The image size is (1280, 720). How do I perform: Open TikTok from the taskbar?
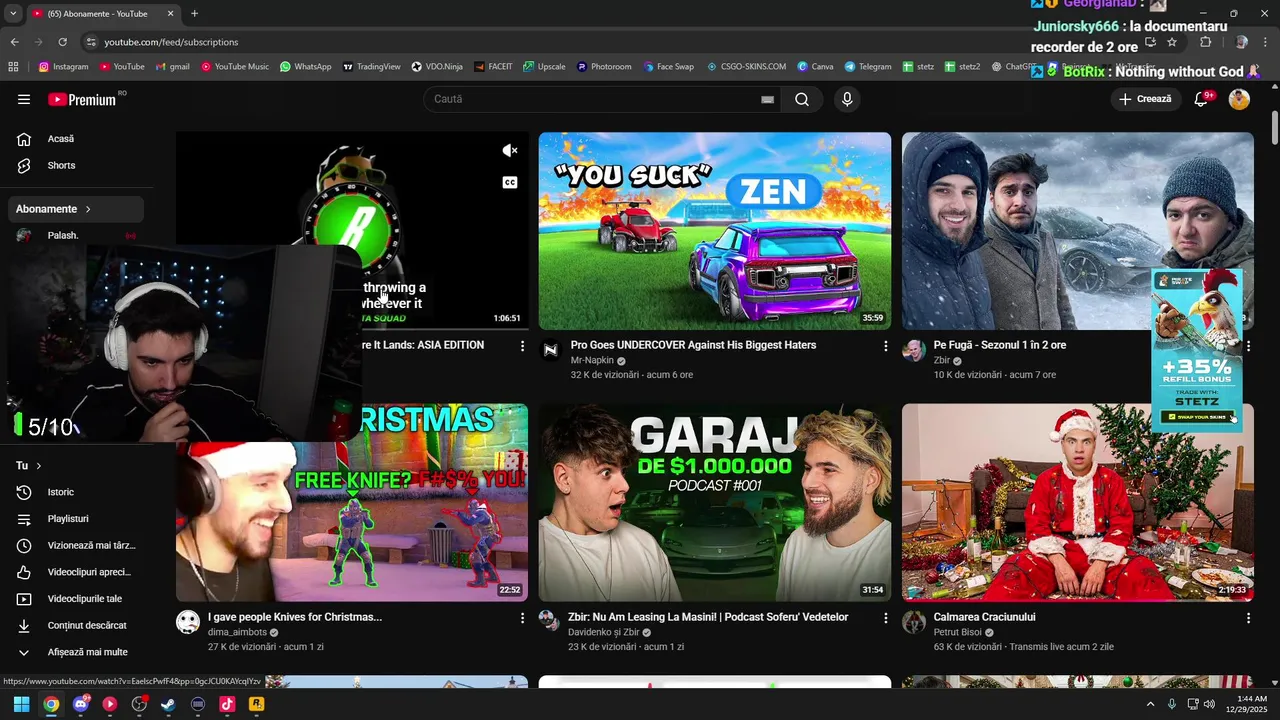227,704
